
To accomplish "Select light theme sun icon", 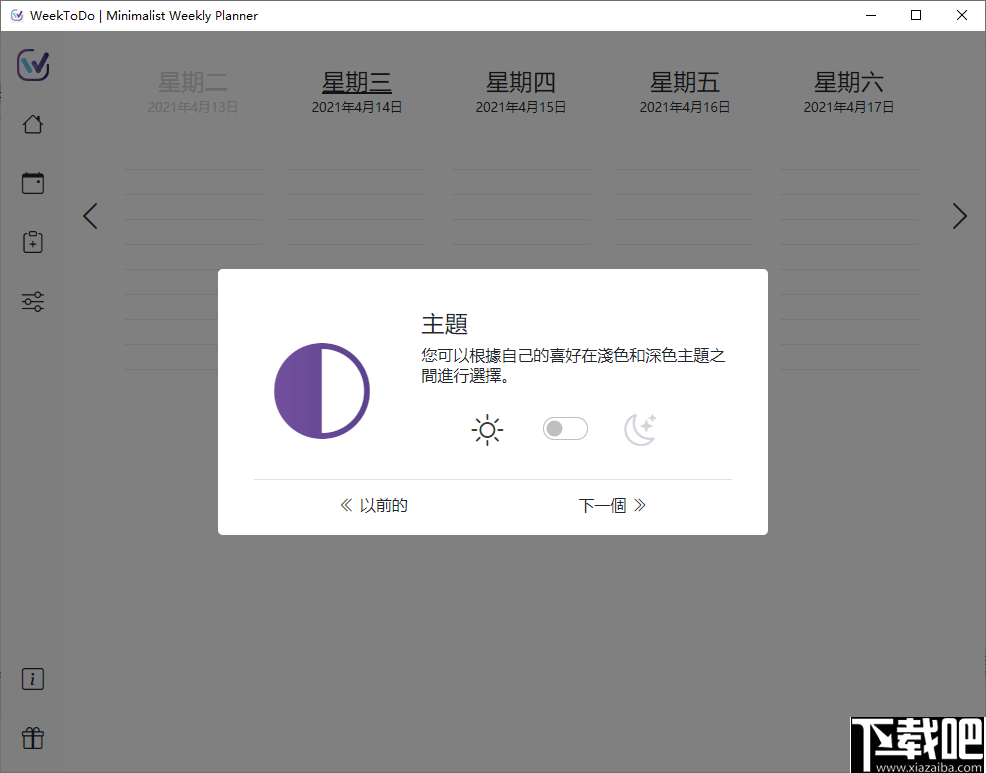I will 487,430.
